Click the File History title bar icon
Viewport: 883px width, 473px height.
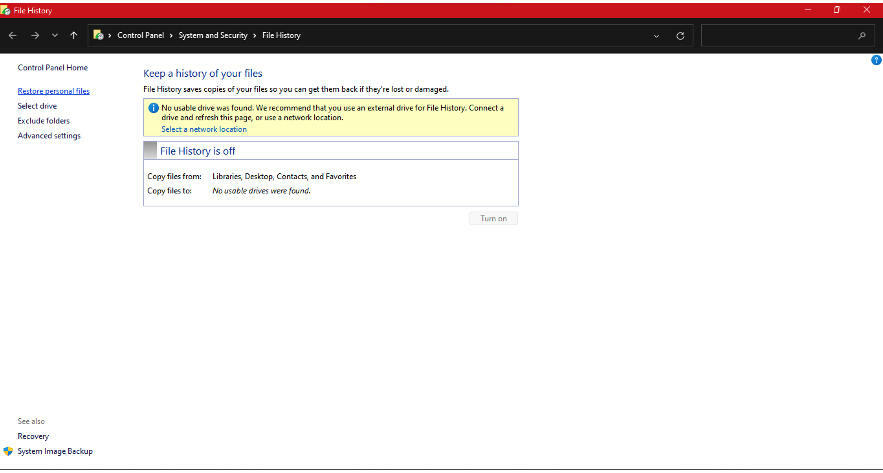click(6, 10)
